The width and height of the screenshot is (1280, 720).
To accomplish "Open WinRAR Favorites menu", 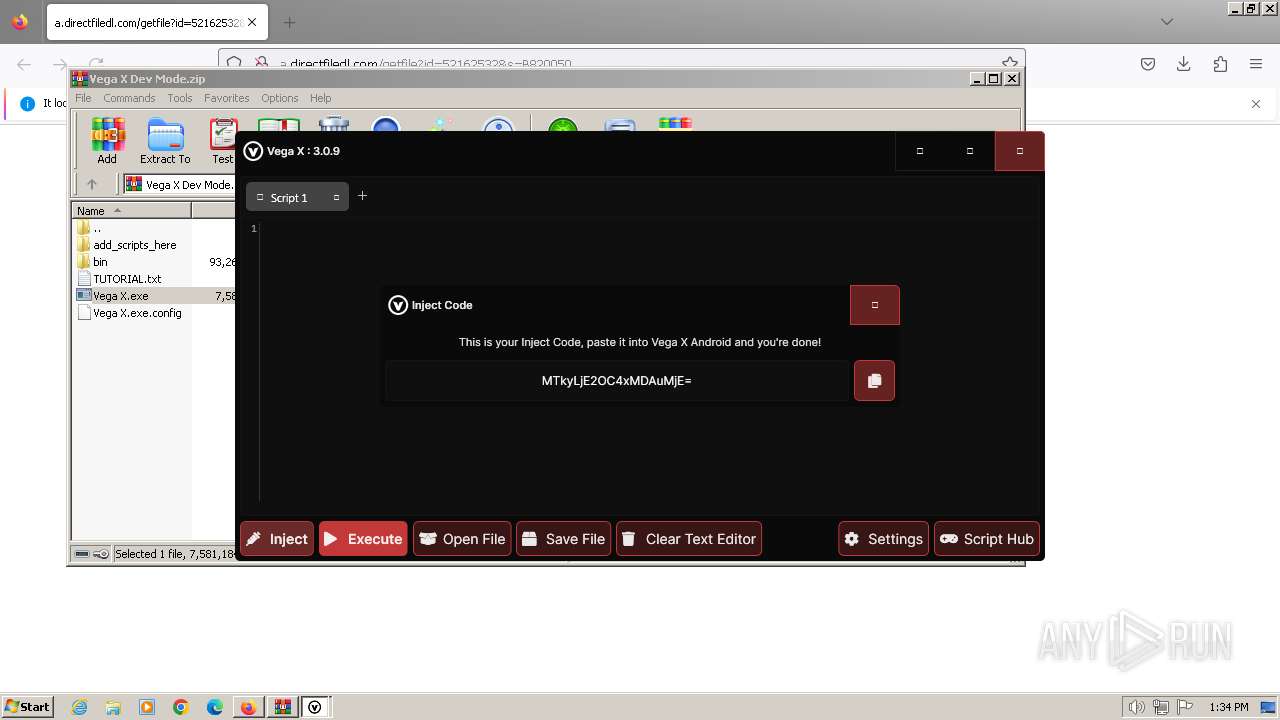I will [x=227, y=98].
